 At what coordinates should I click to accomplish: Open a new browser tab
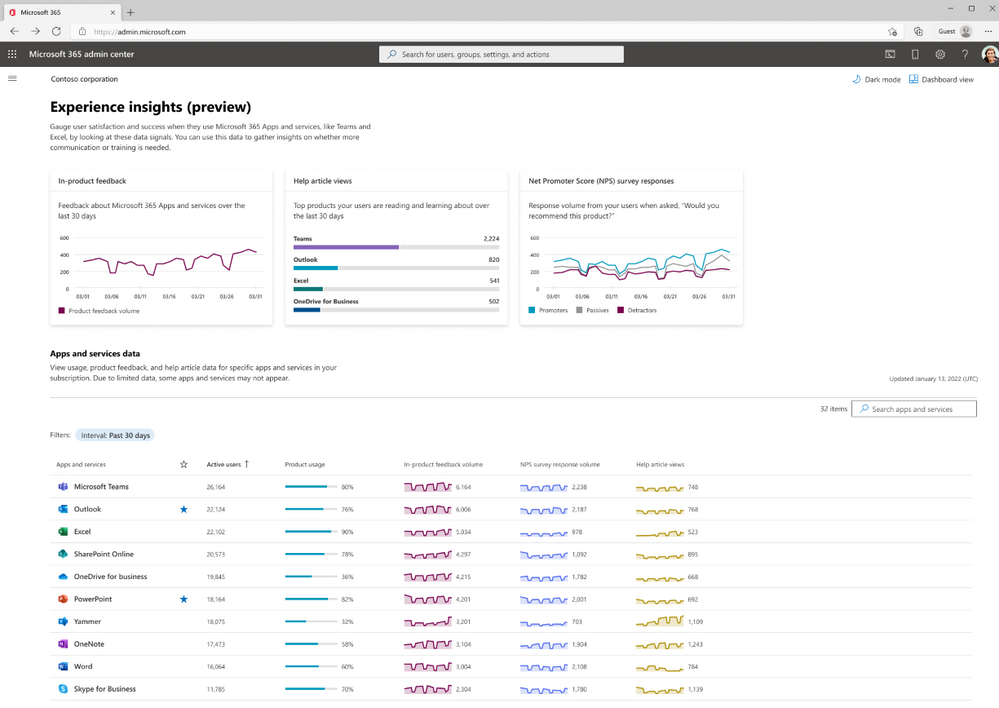pos(131,12)
